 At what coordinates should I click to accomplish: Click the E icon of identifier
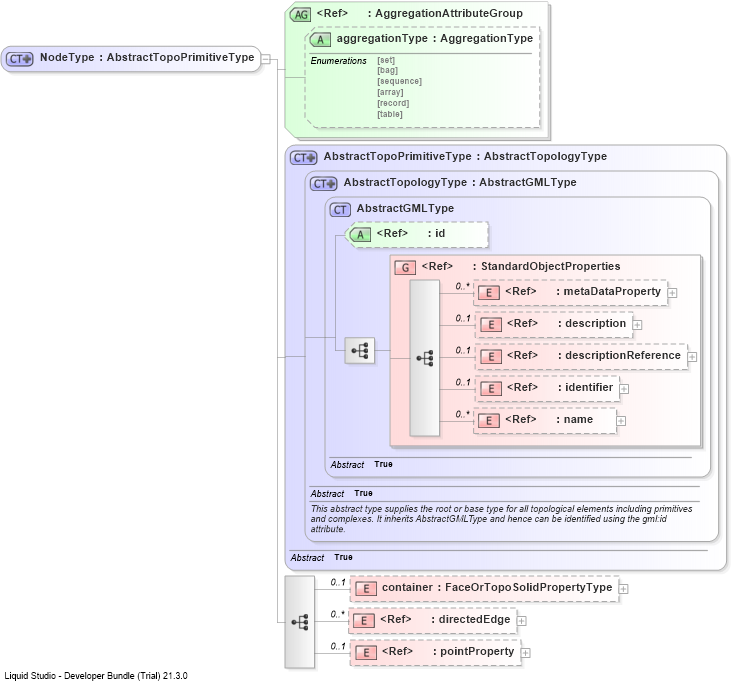[490, 389]
